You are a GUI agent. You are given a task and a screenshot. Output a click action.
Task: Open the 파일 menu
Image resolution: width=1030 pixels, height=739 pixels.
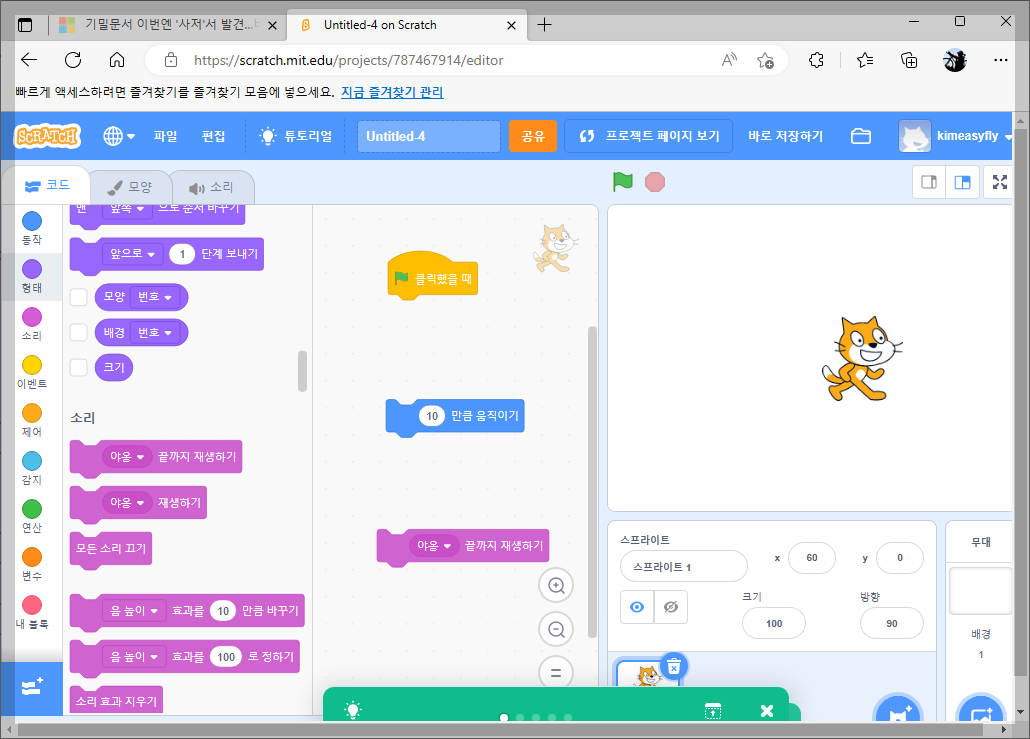pyautogui.click(x=166, y=136)
